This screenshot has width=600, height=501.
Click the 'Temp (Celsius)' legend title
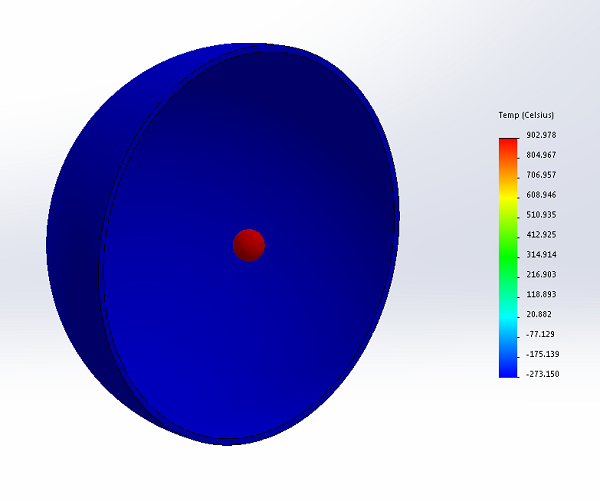click(526, 116)
